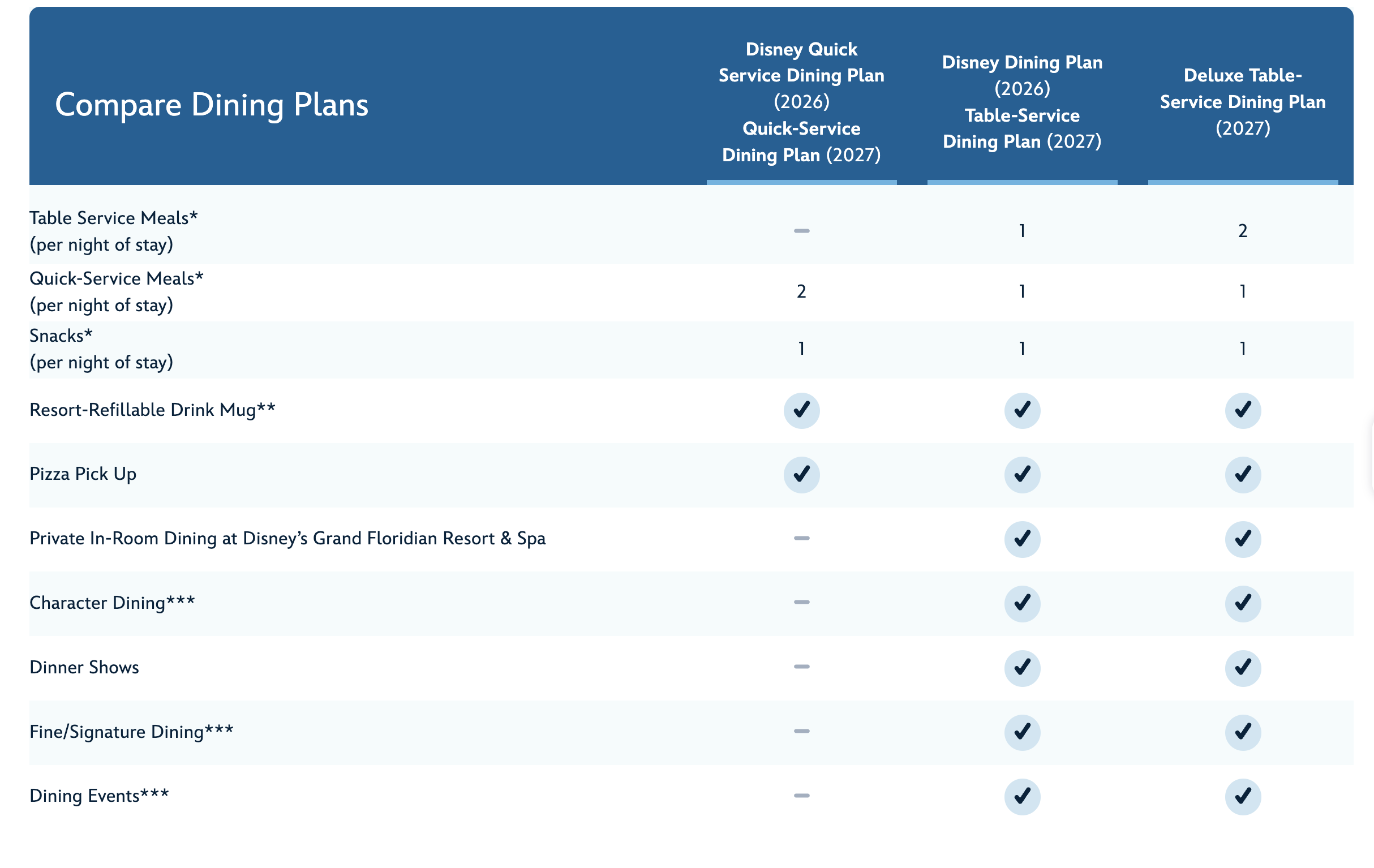Click the Quick-Service plan's Quick-Service Meals value 2

[801, 291]
